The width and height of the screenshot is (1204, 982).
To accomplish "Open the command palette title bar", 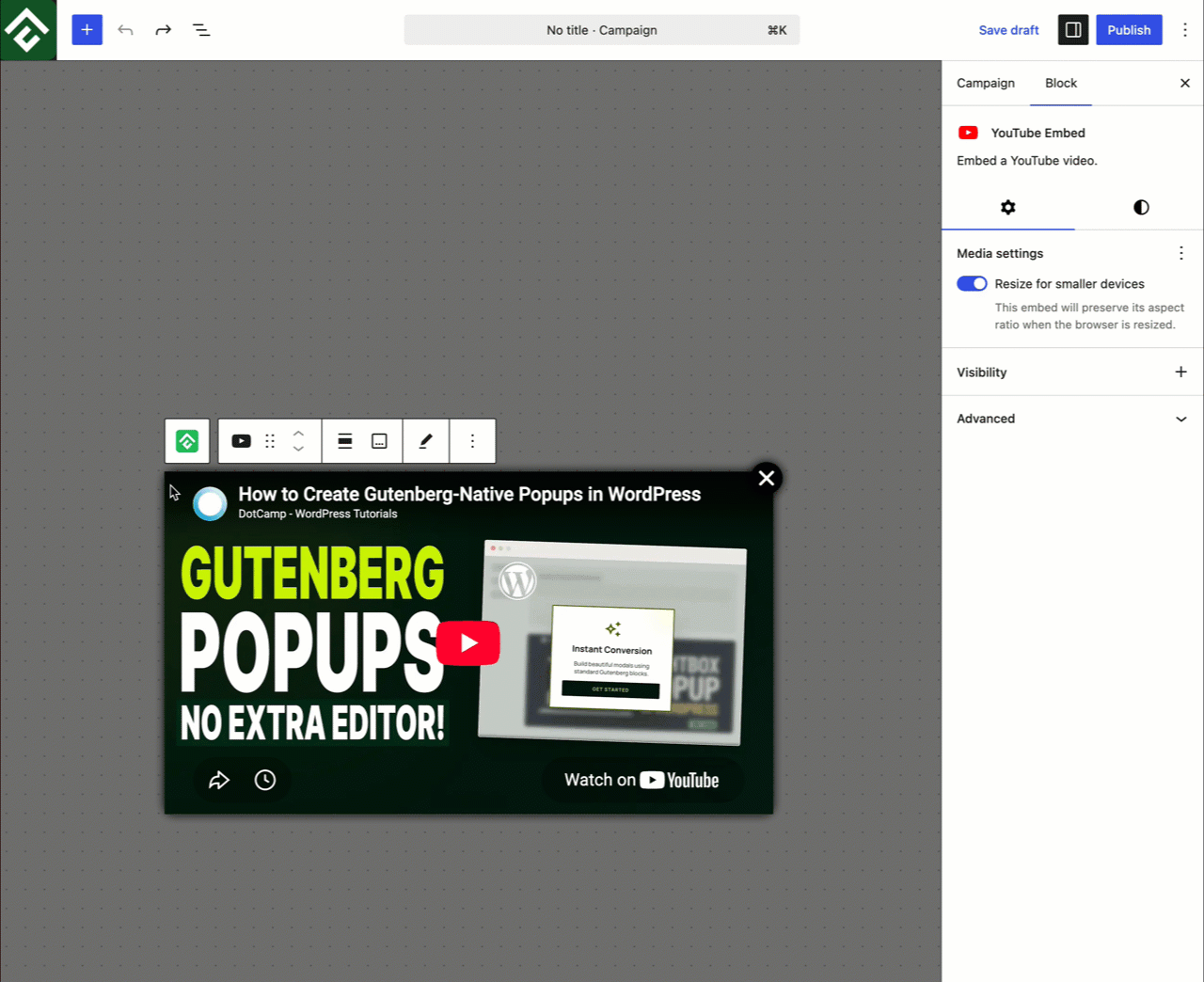I will point(602,30).
